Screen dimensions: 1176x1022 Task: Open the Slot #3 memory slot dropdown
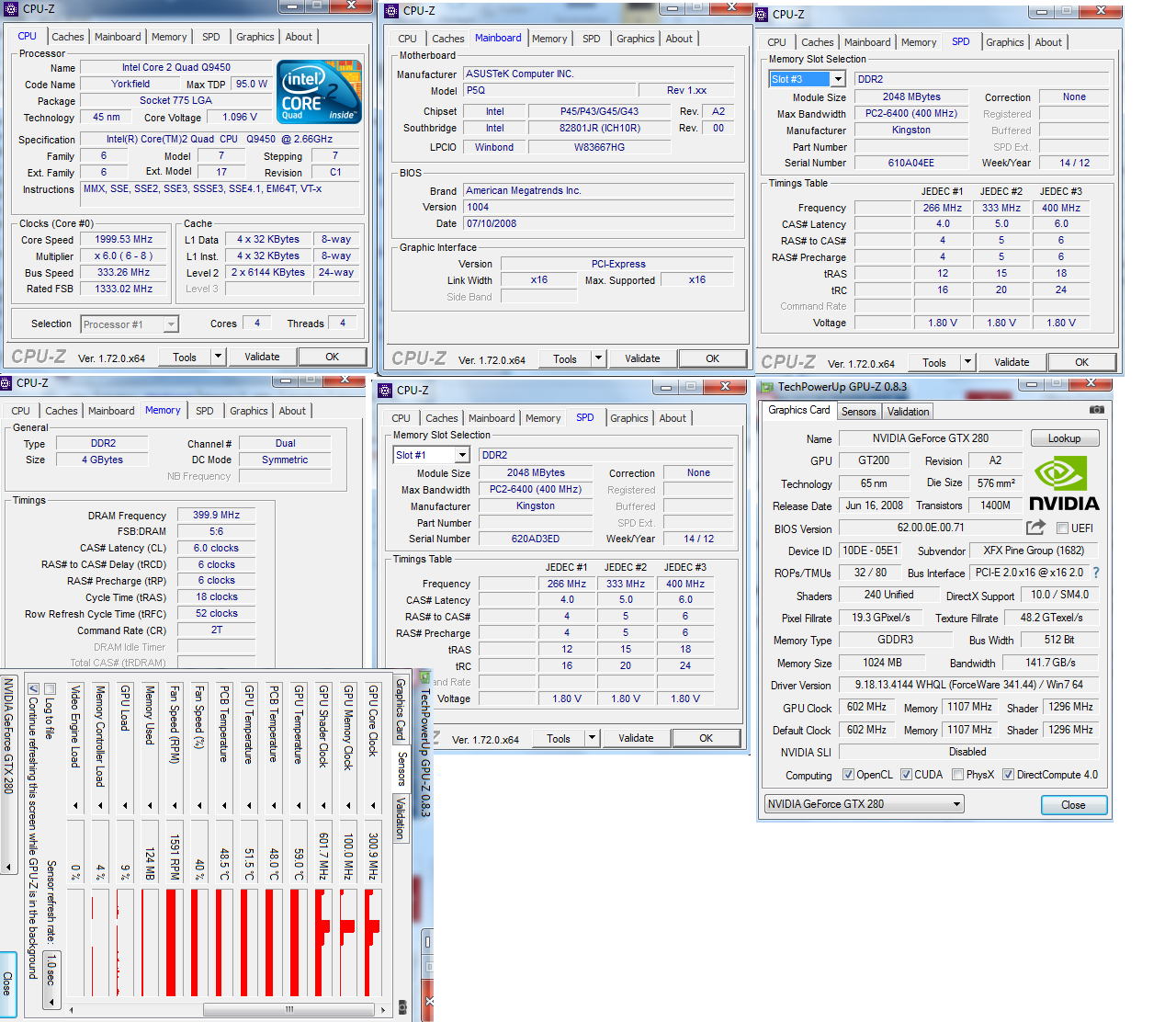[x=838, y=79]
